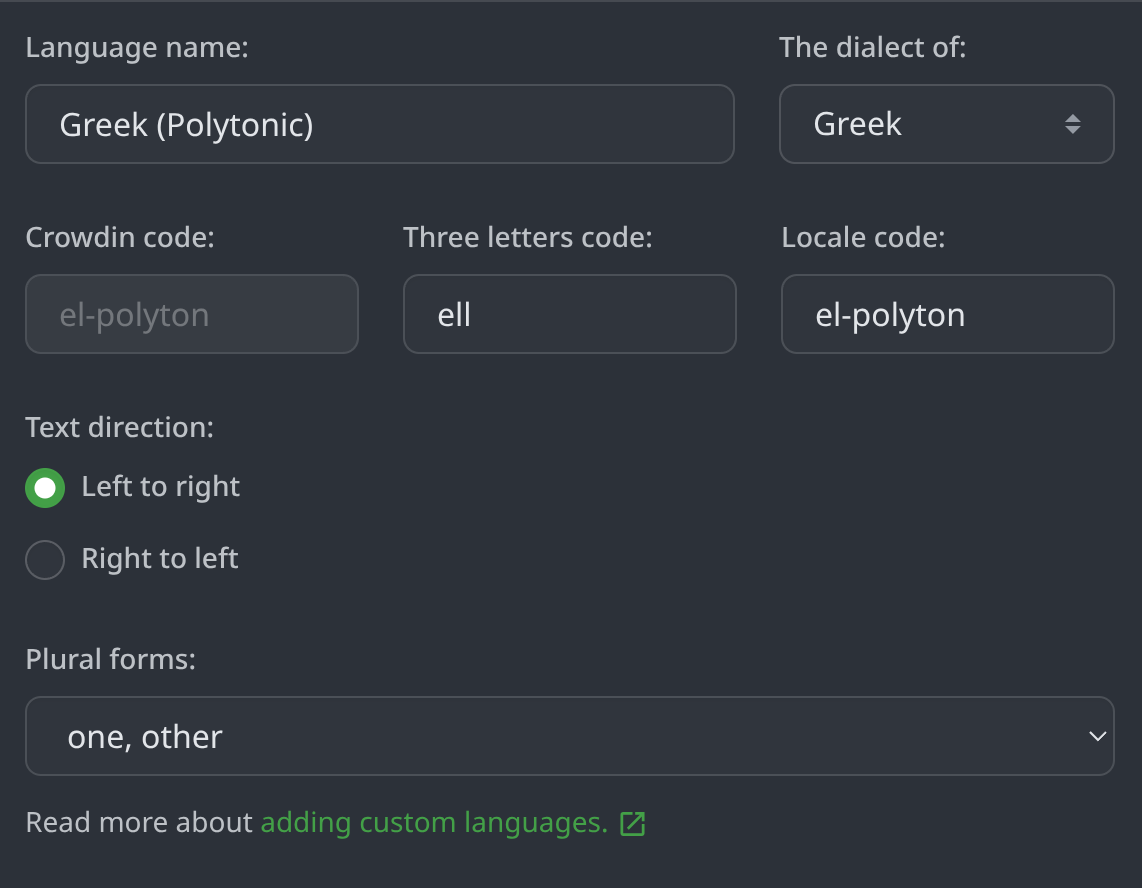This screenshot has height=888, width=1142.
Task: Click the Three letters code field 'ell'
Action: point(569,314)
